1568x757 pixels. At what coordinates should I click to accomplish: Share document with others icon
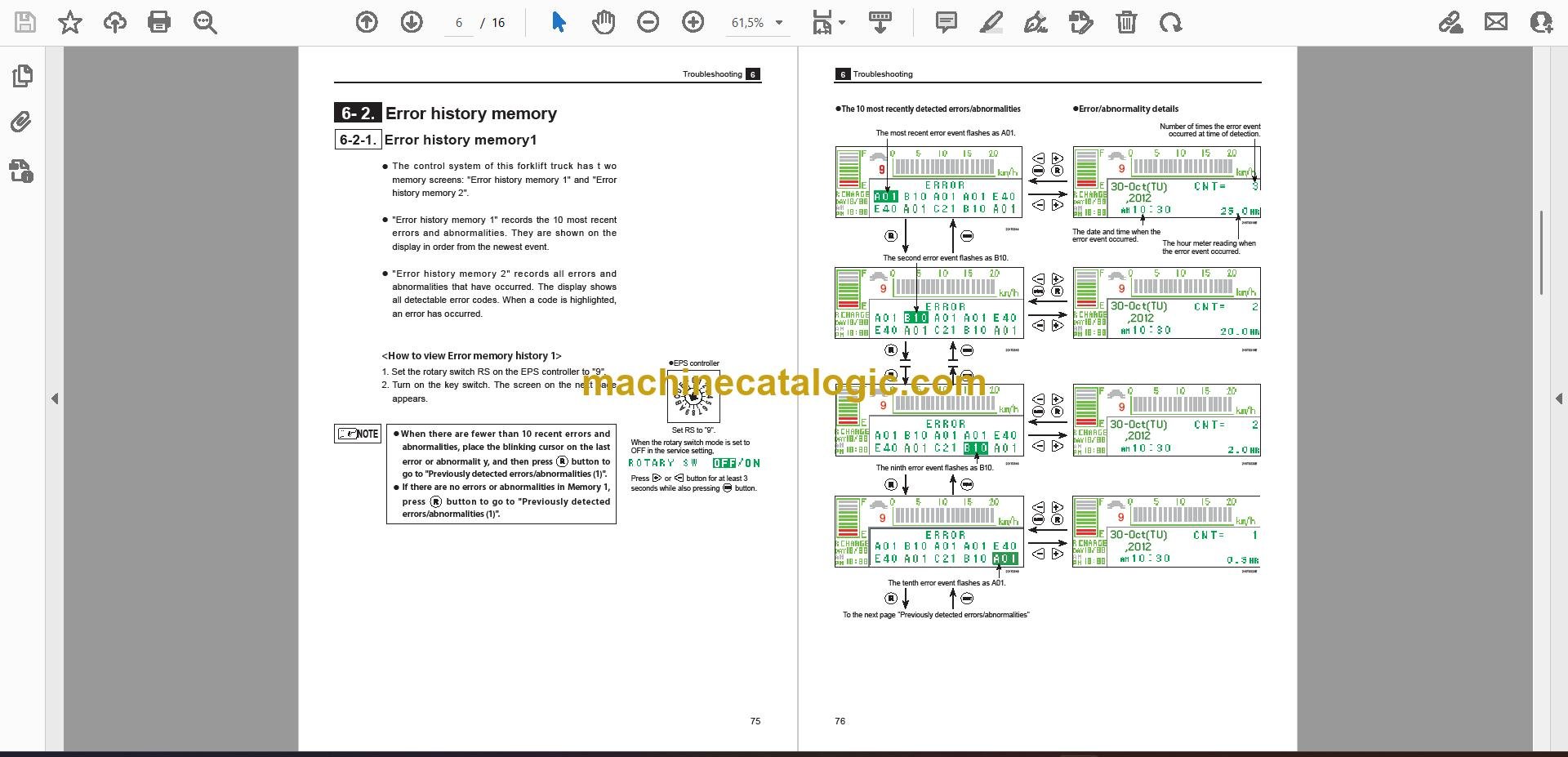pos(1541,22)
